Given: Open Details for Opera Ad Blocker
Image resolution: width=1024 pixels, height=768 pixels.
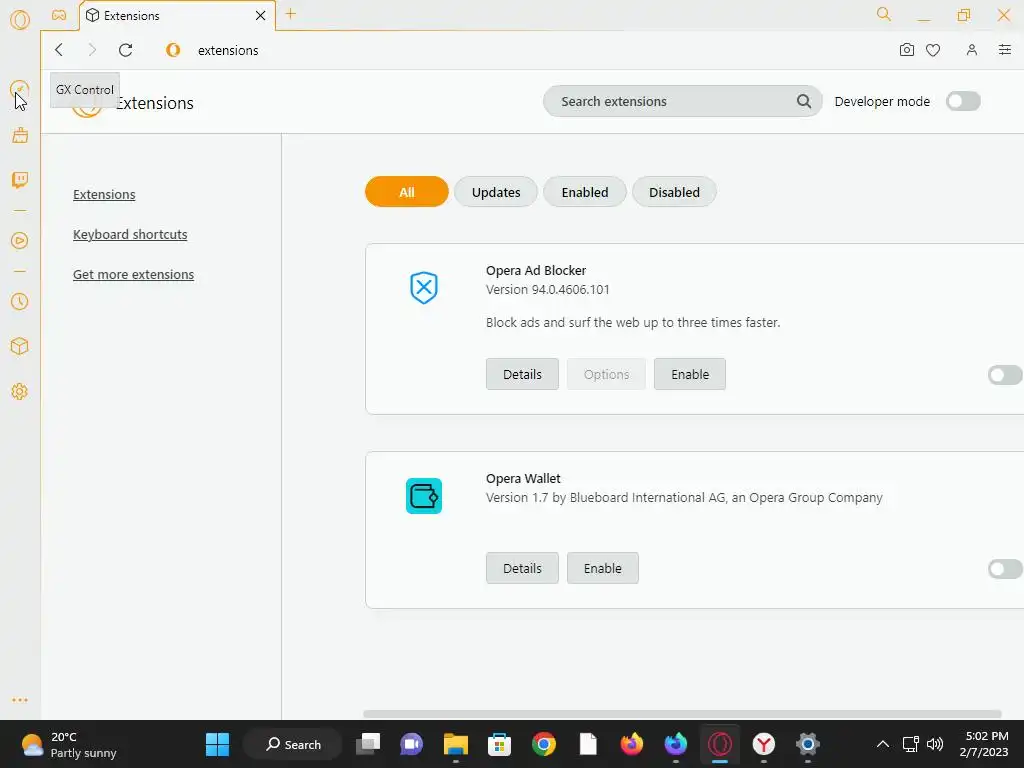Looking at the screenshot, I should point(522,374).
